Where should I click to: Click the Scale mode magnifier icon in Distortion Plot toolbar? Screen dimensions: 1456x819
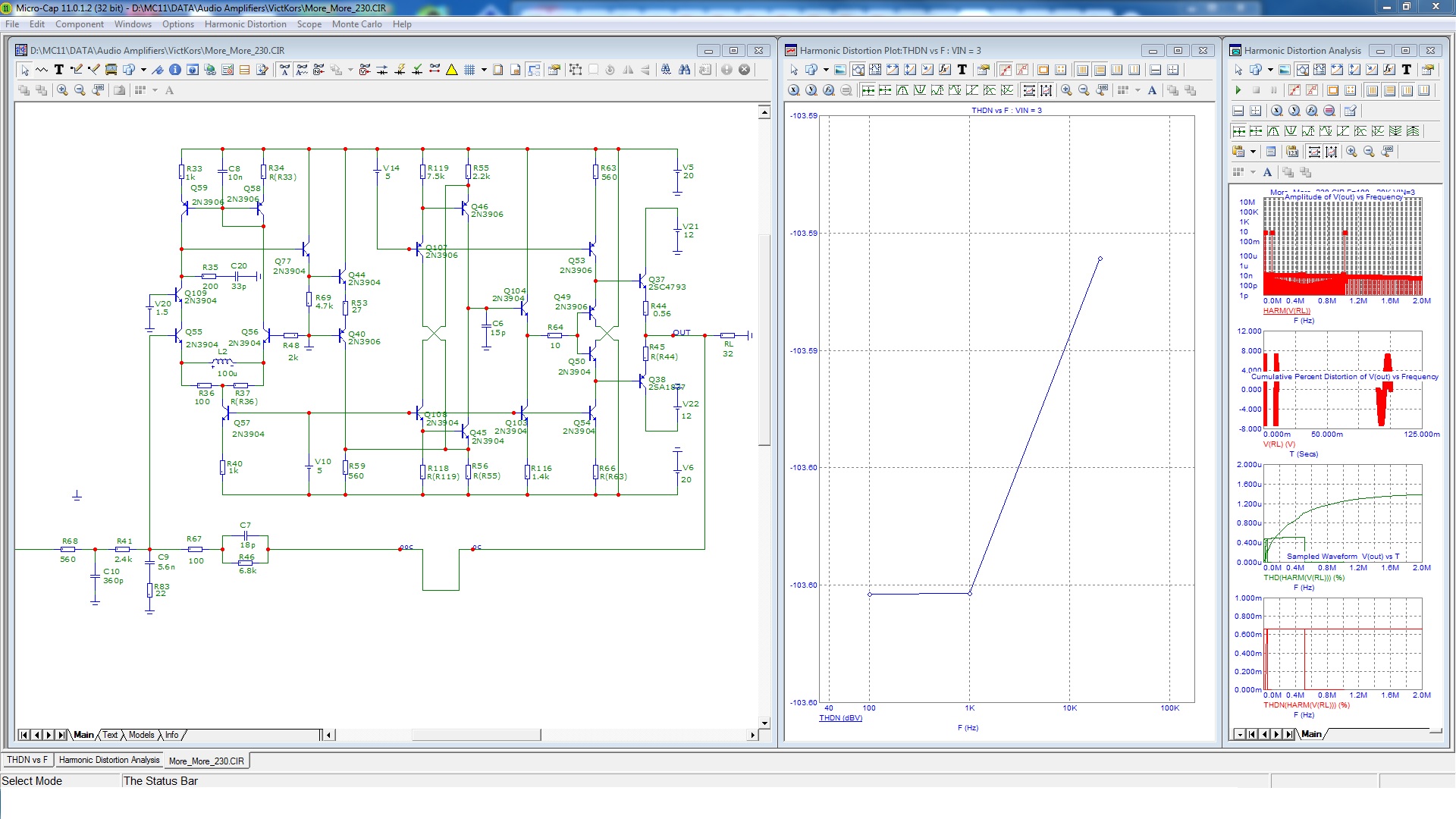[858, 70]
